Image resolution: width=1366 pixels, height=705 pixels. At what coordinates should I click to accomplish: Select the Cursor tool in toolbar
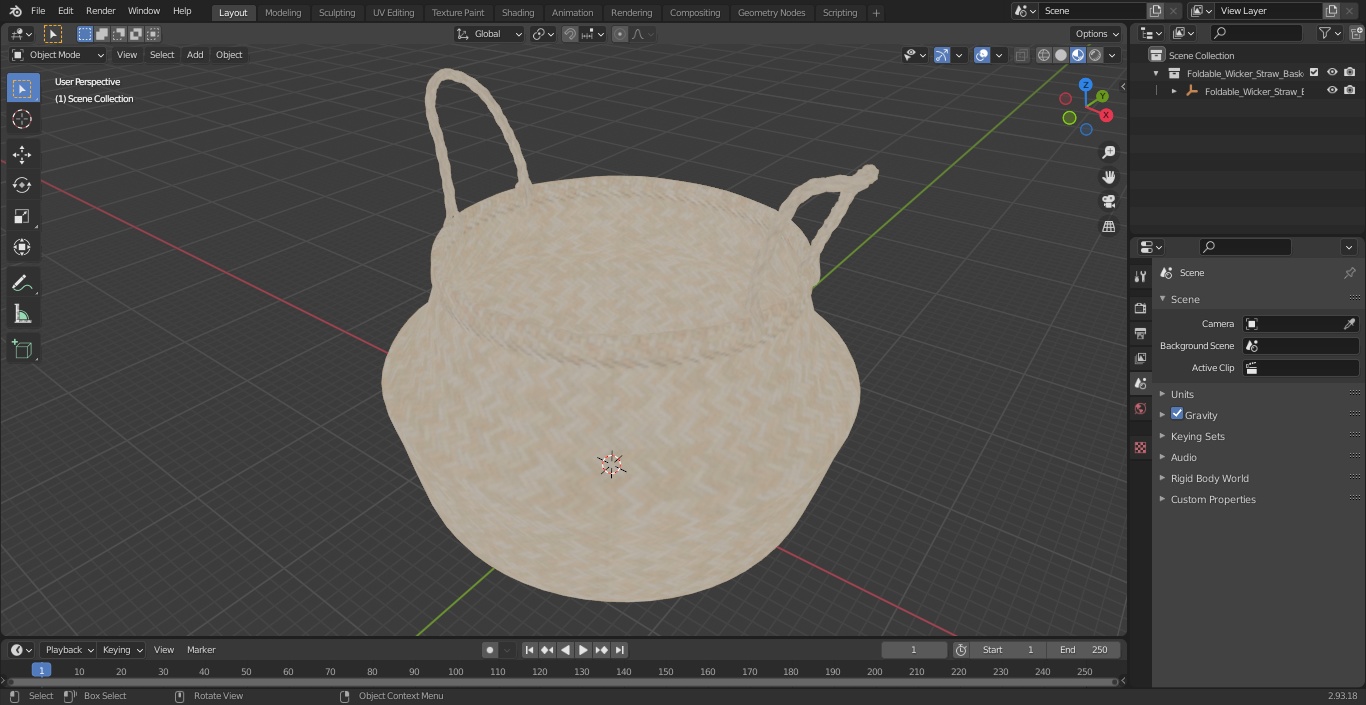tap(22, 119)
